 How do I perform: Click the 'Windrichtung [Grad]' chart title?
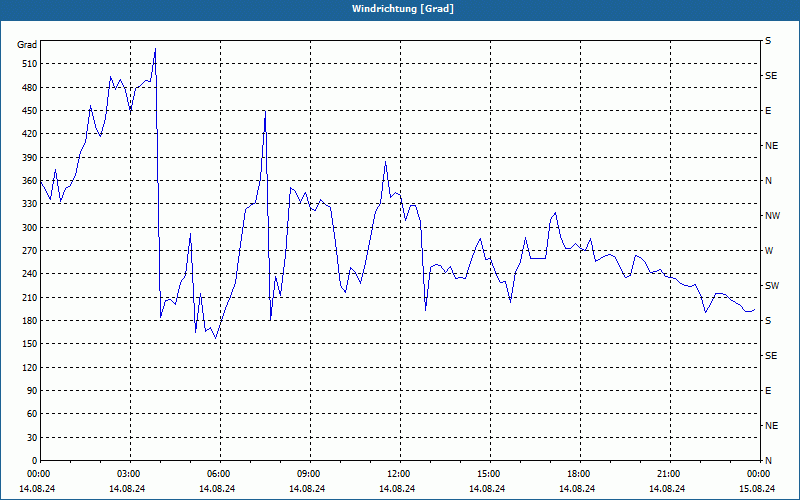(403, 9)
